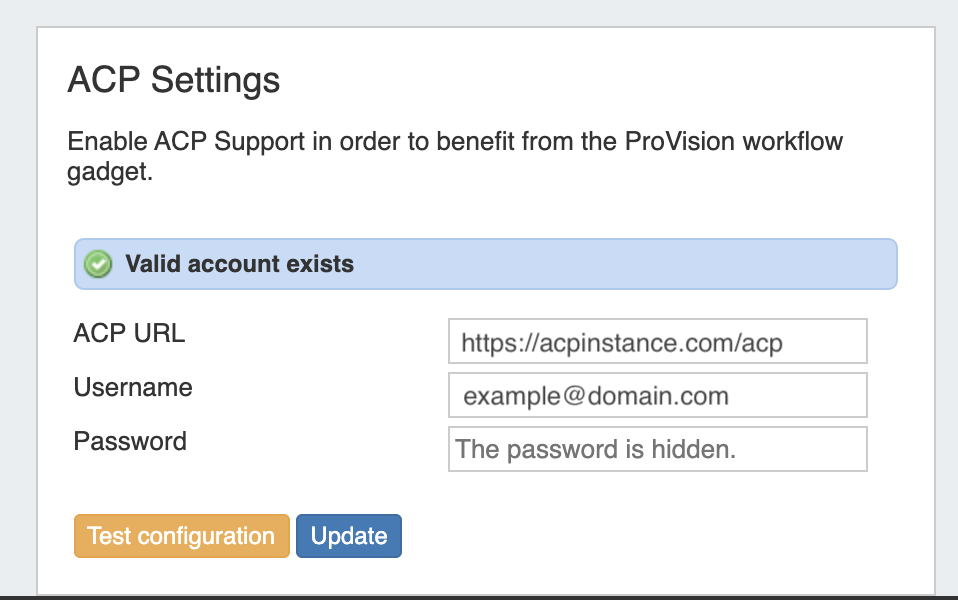The image size is (958, 600).
Task: Click The password is hidden placeholder
Action: (x=596, y=450)
